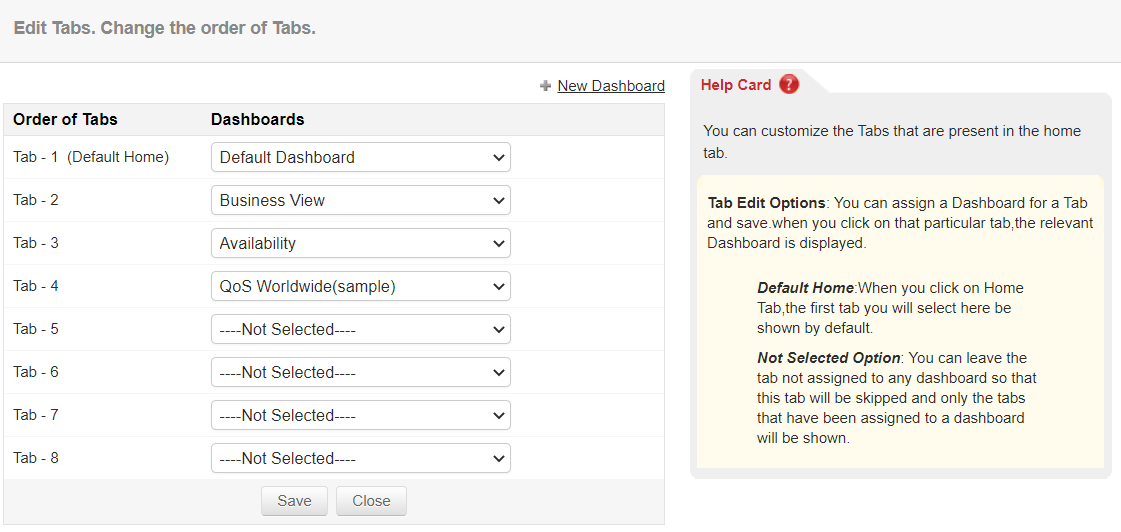The height and width of the screenshot is (532, 1121).
Task: Click the Close button
Action: 371,501
